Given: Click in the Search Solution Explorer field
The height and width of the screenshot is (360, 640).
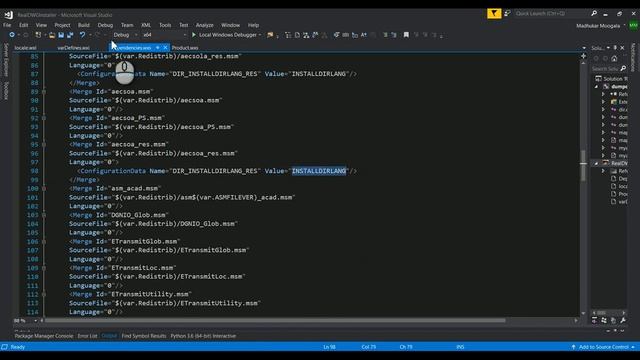Looking at the screenshot, I should pyautogui.click(x=605, y=69).
